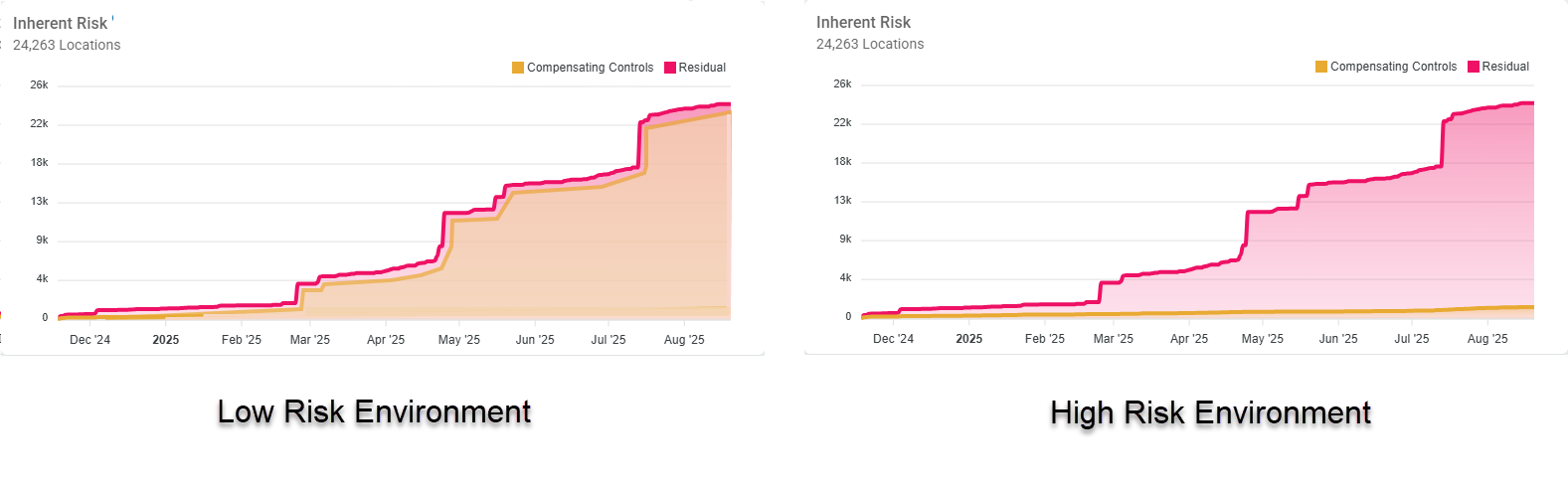This screenshot has width=1568, height=487.
Task: Toggle Compensating Controls legend label in High Risk chart
Action: coord(1393,67)
